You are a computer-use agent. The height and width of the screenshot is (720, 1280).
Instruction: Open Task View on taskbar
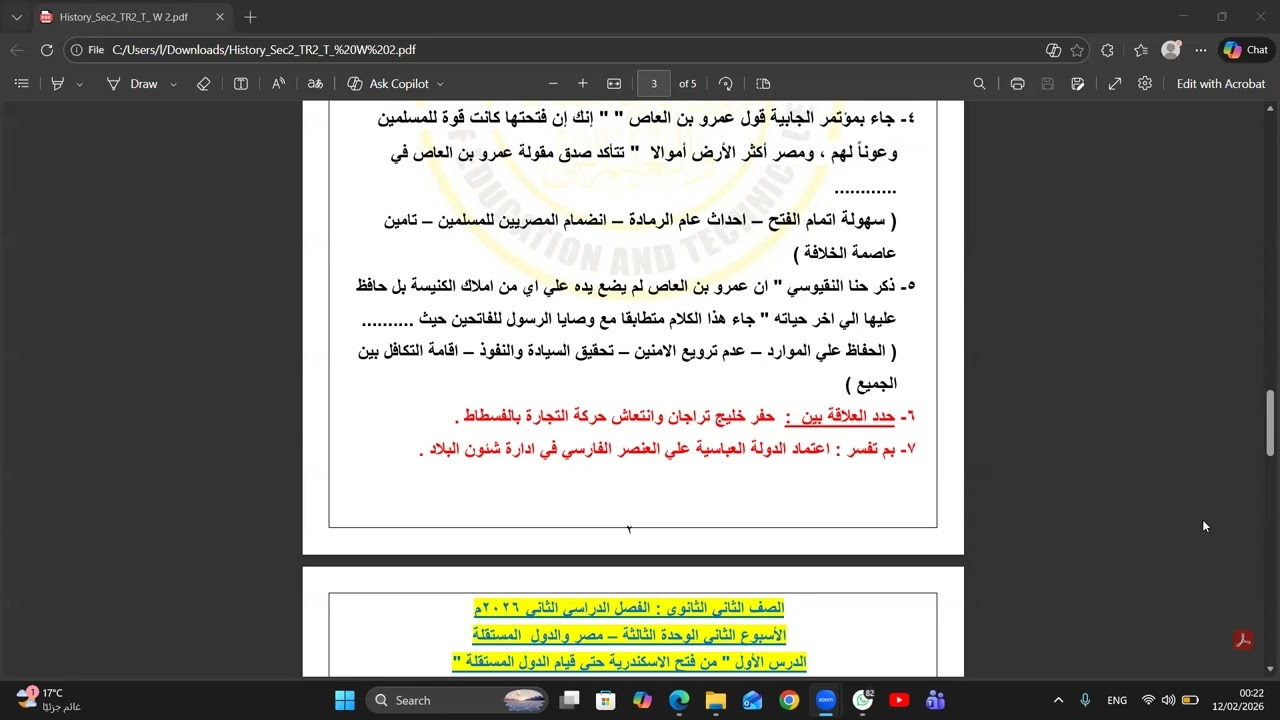(570, 700)
